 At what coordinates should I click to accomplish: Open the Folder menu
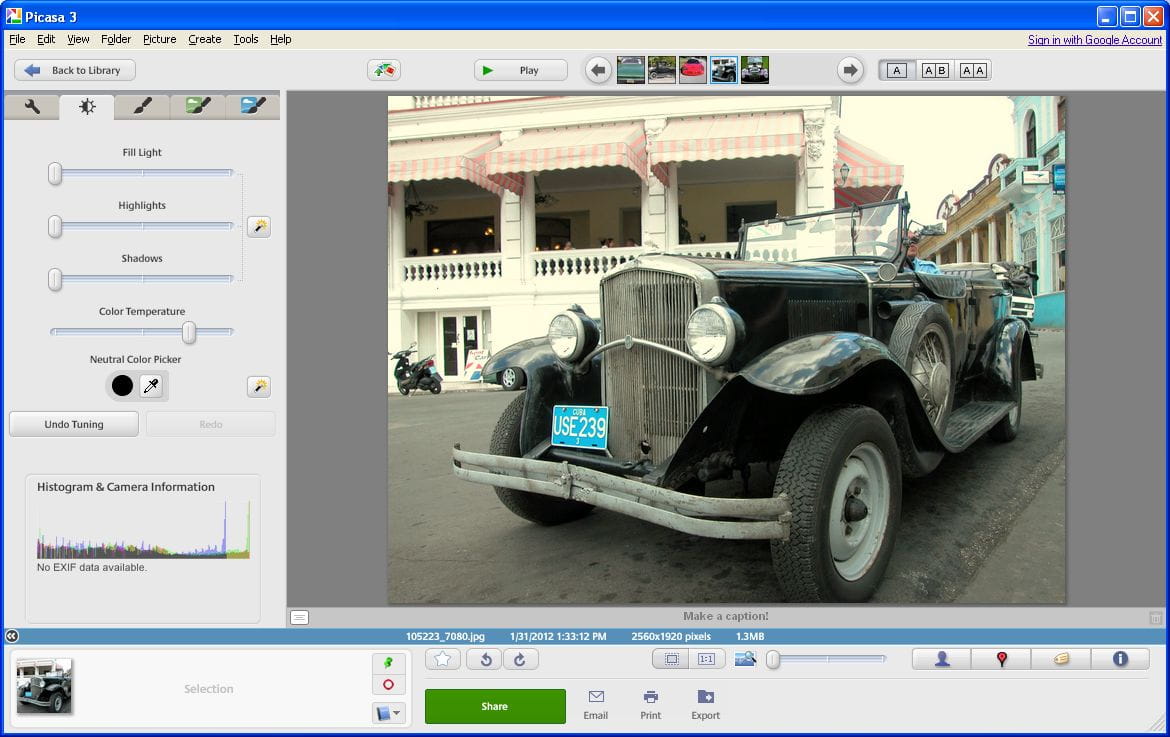[x=116, y=40]
